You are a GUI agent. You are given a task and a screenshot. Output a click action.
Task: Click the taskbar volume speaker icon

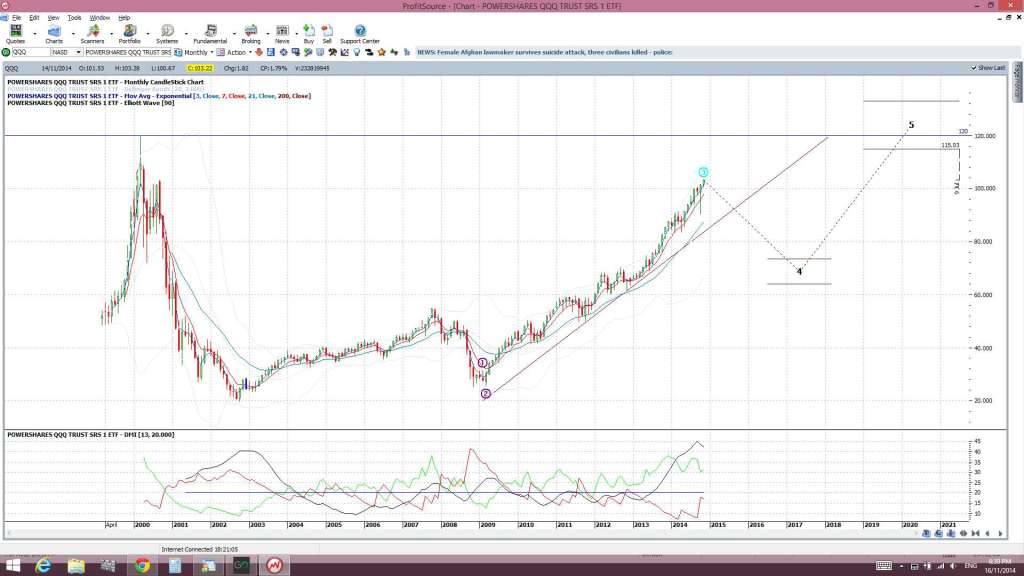953,566
